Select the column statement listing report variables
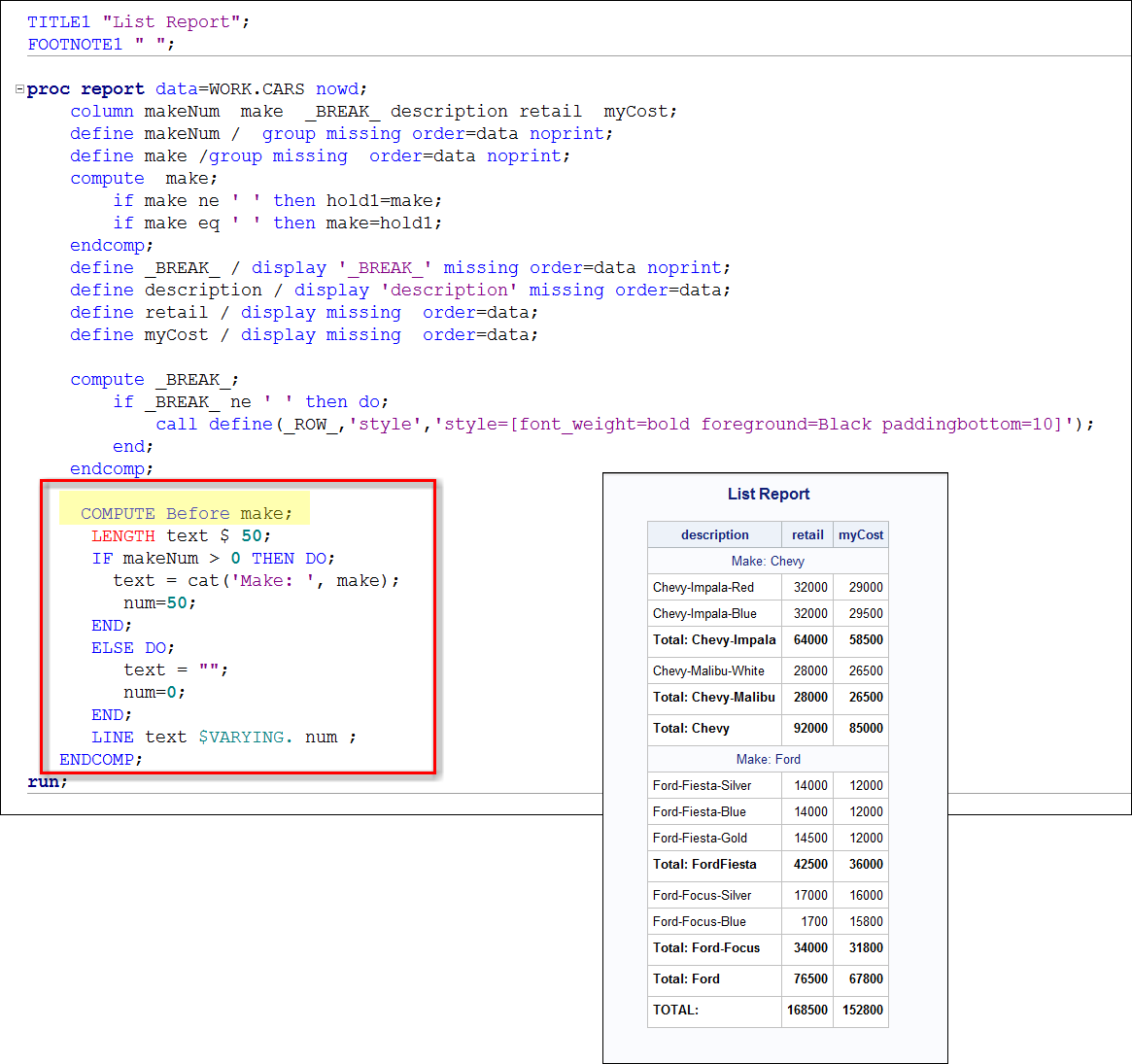This screenshot has width=1132, height=1064. 369,111
